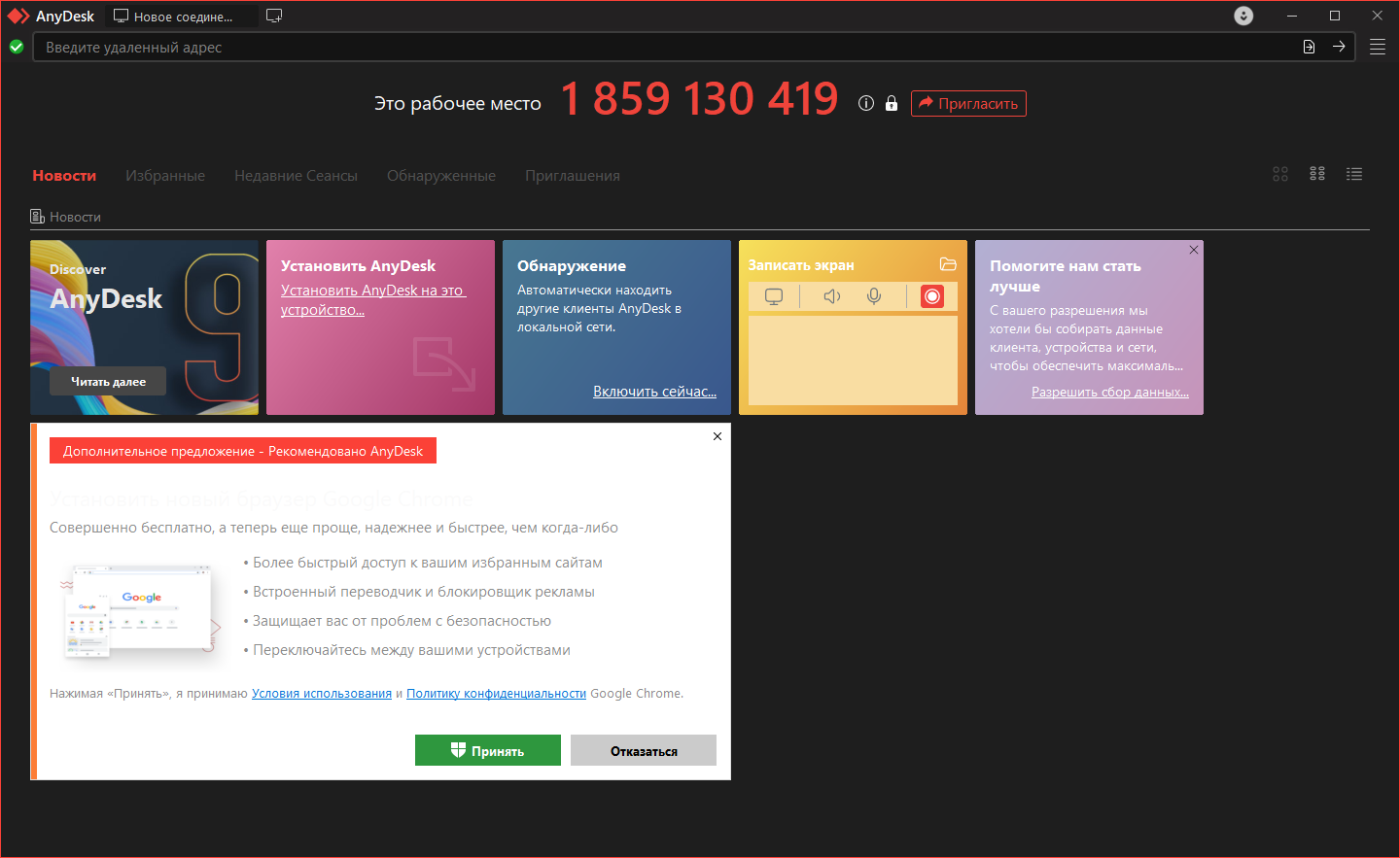Start screen recording with red record icon

pyautogui.click(x=932, y=296)
